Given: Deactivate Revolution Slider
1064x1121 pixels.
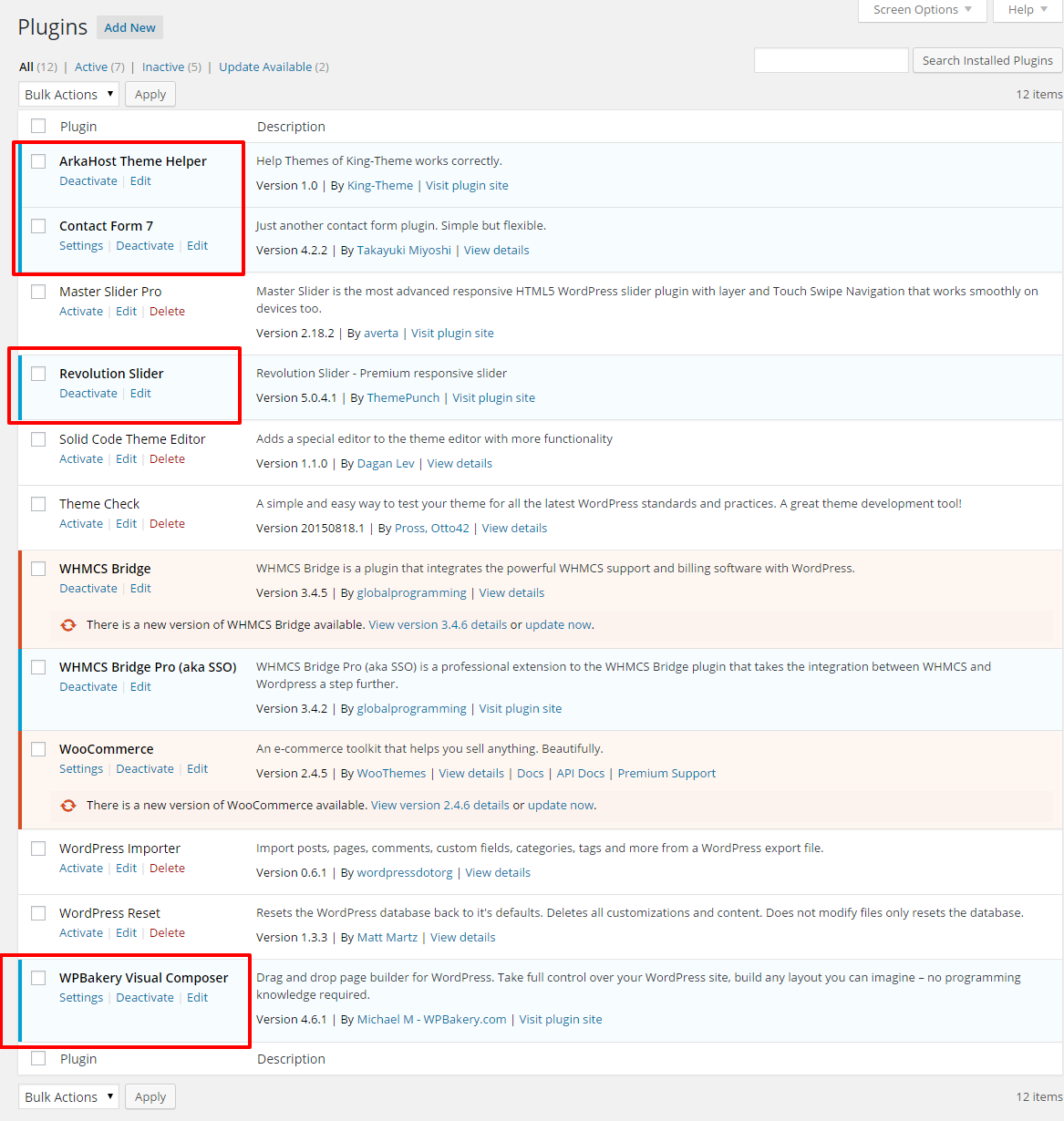Looking at the screenshot, I should [88, 394].
